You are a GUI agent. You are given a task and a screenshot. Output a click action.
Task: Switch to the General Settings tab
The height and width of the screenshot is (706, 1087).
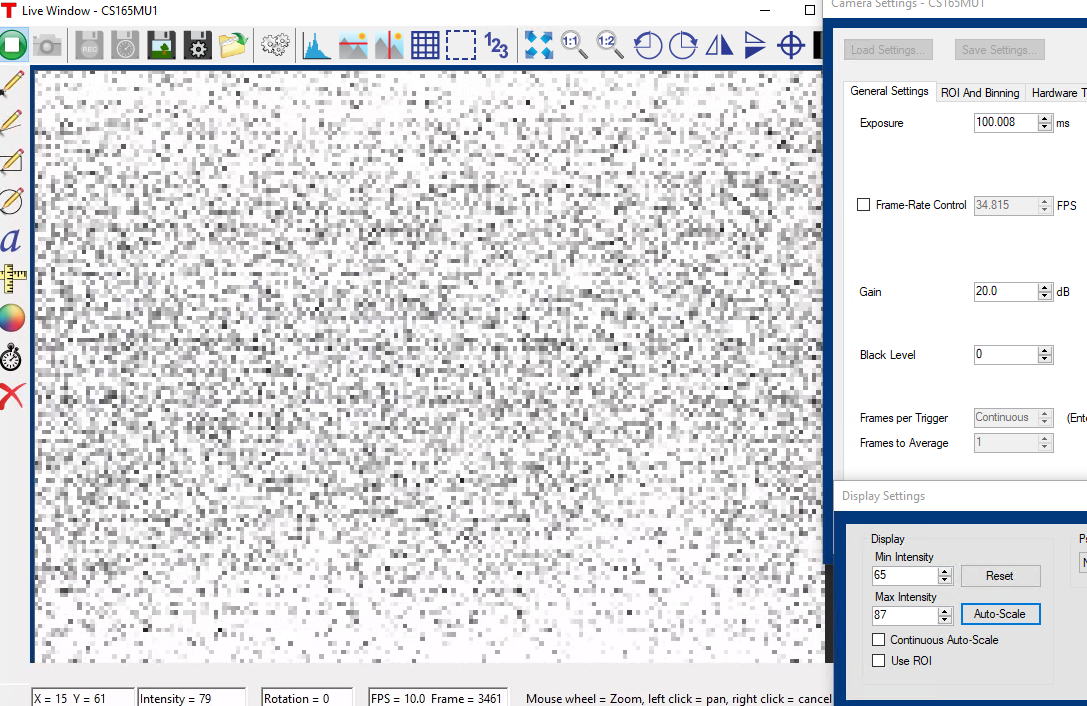coord(889,91)
